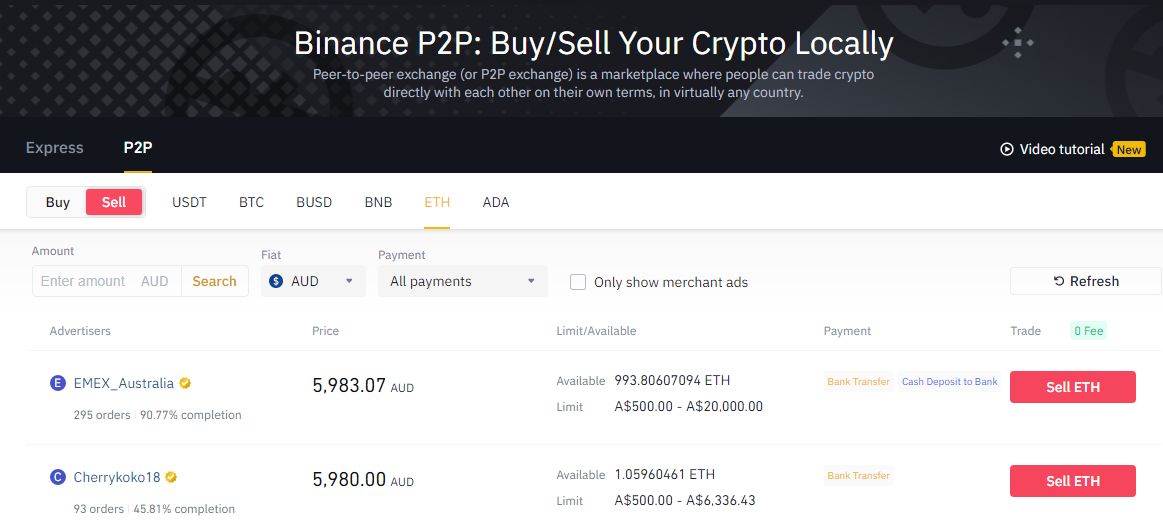Click the AUD dollar currency icon
Image resolution: width=1163 pixels, height=525 pixels.
pyautogui.click(x=277, y=281)
